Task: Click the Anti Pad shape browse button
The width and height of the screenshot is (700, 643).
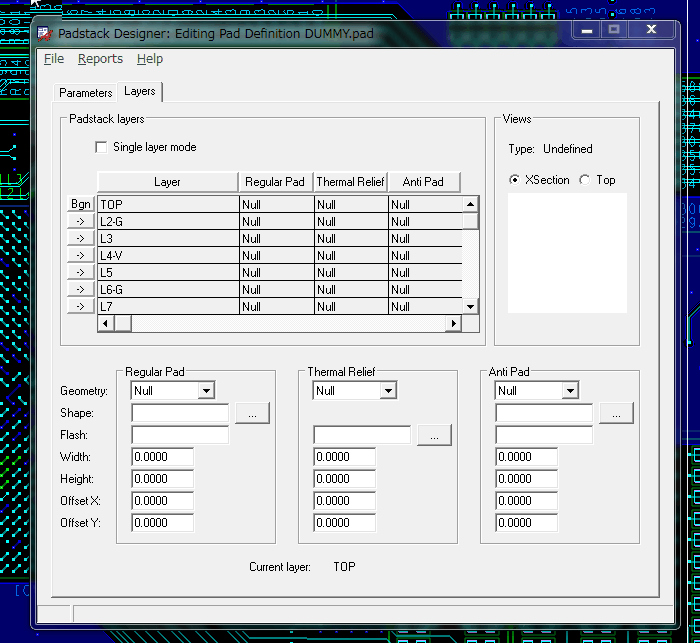Action: coord(616,413)
